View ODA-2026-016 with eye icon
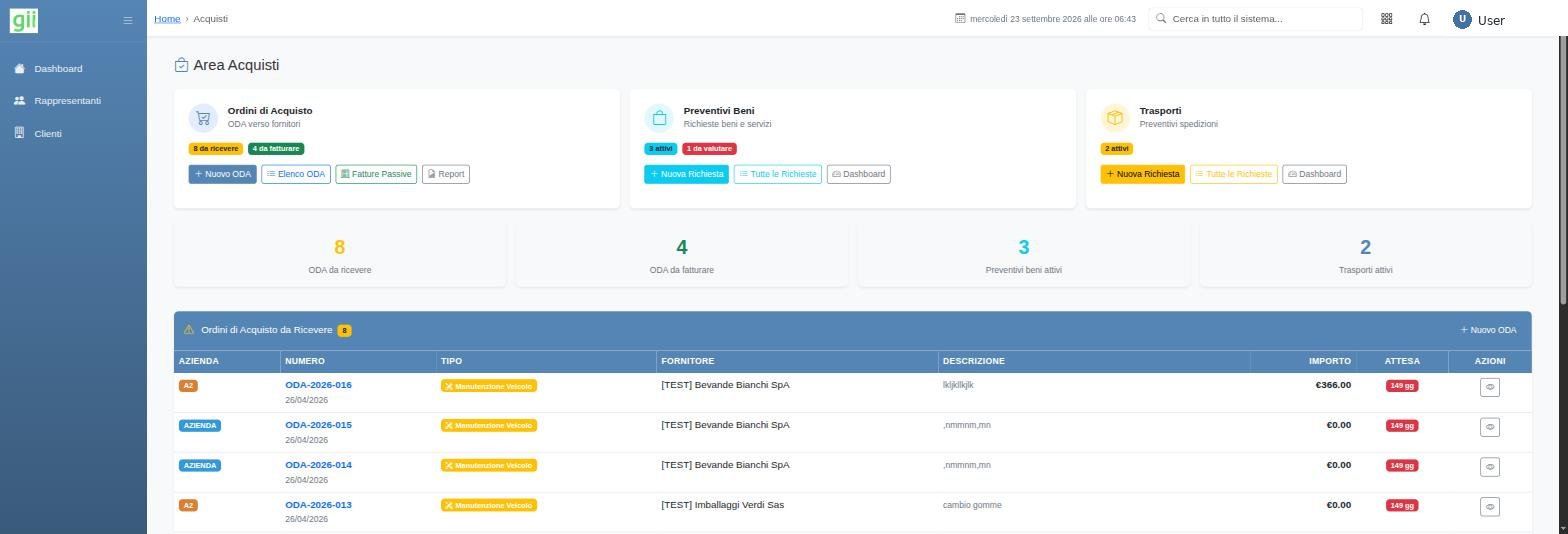Image resolution: width=1568 pixels, height=534 pixels. click(x=1489, y=387)
